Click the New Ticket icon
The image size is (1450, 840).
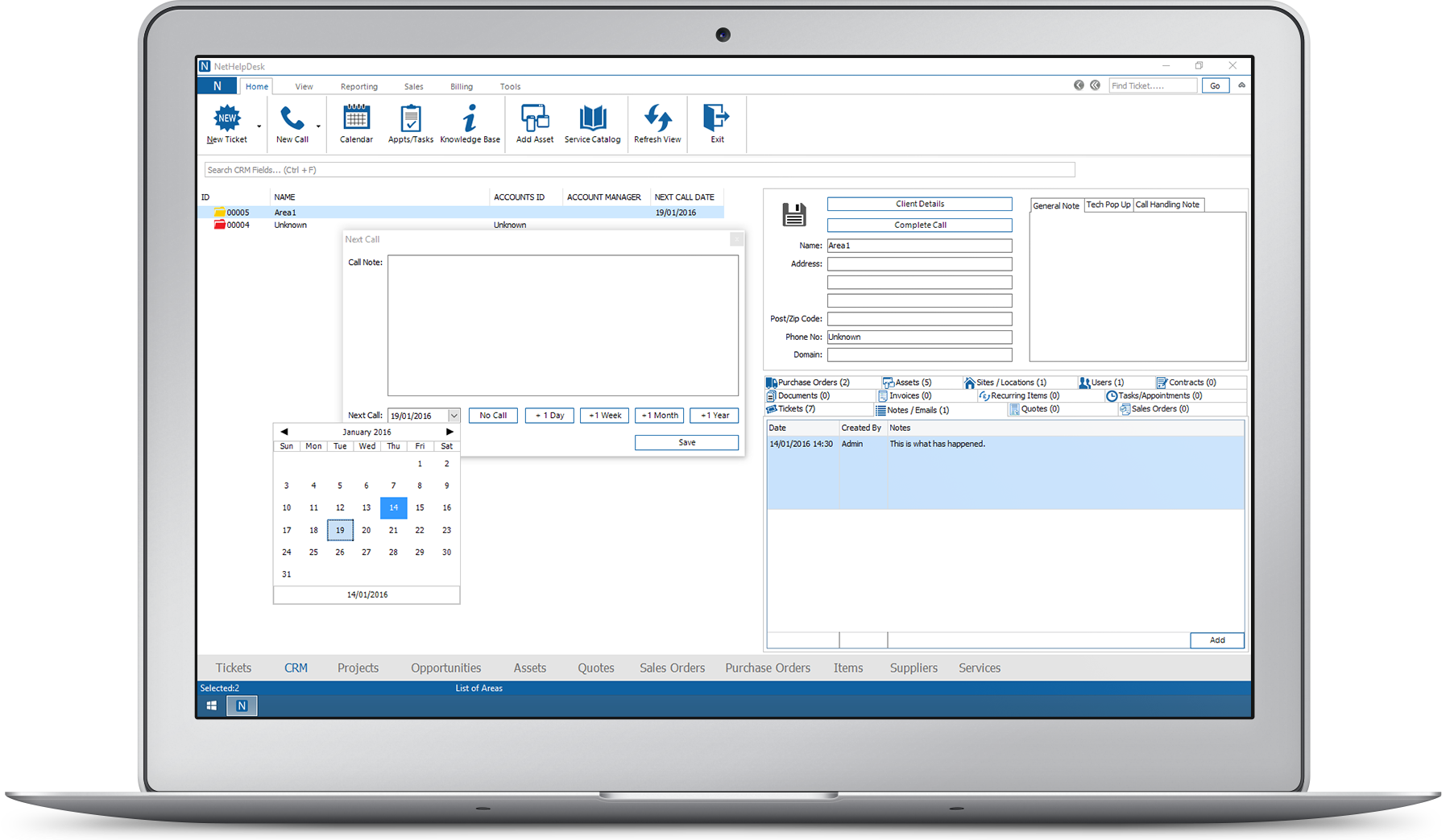(227, 118)
